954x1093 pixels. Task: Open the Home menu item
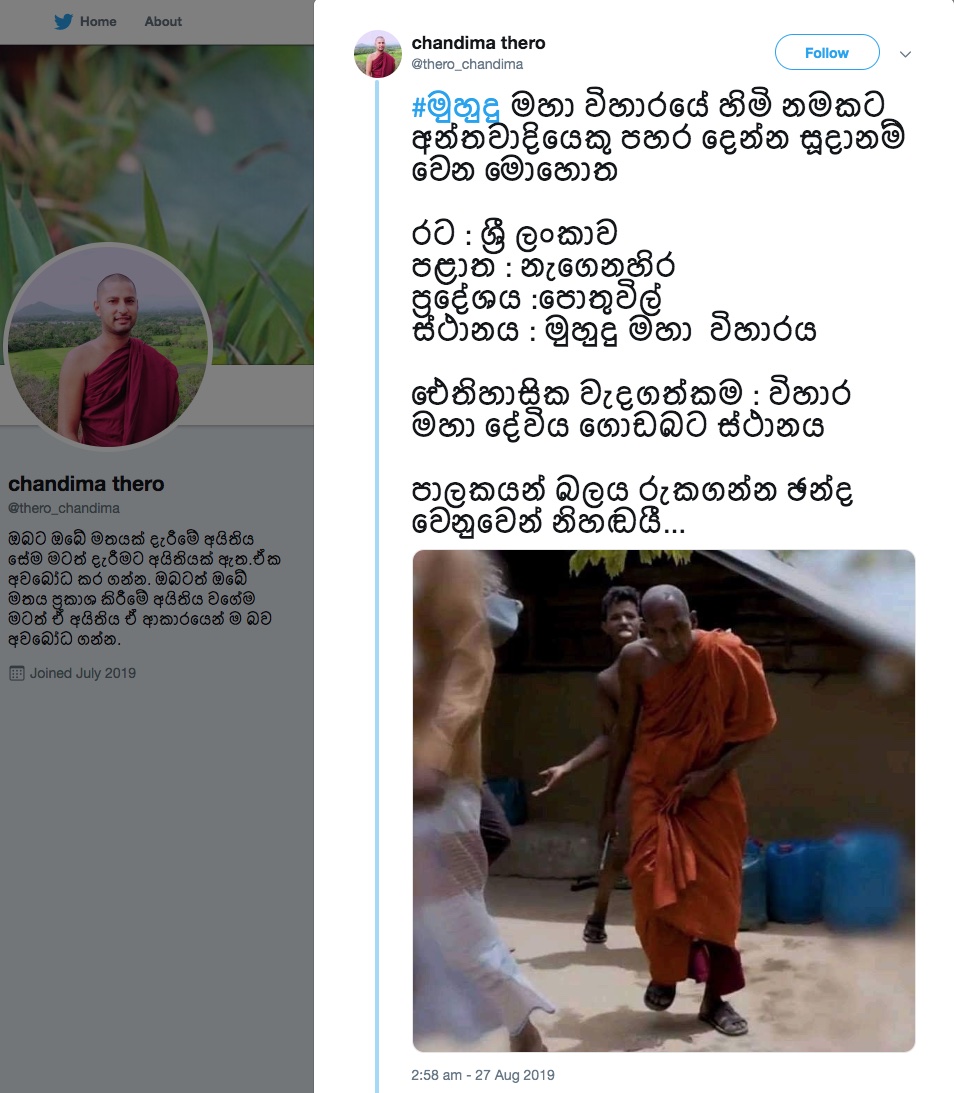click(98, 22)
